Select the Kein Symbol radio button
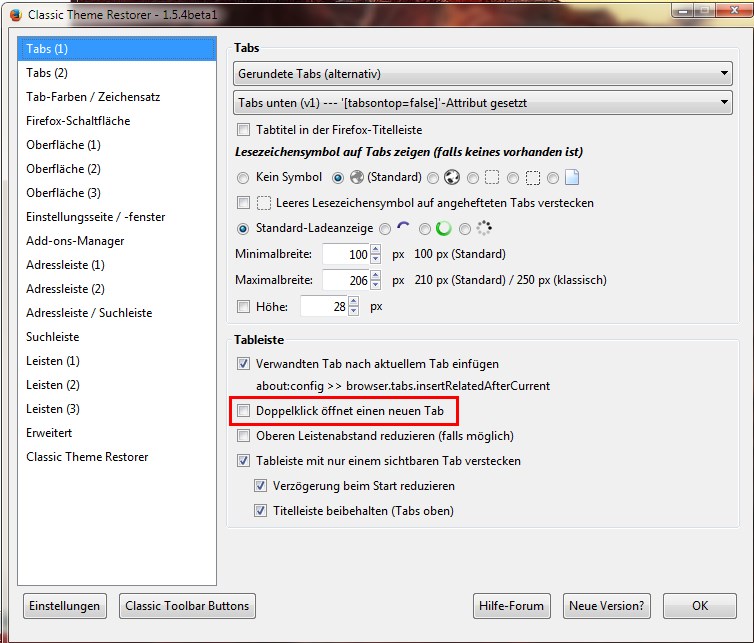This screenshot has height=643, width=754. 243,178
